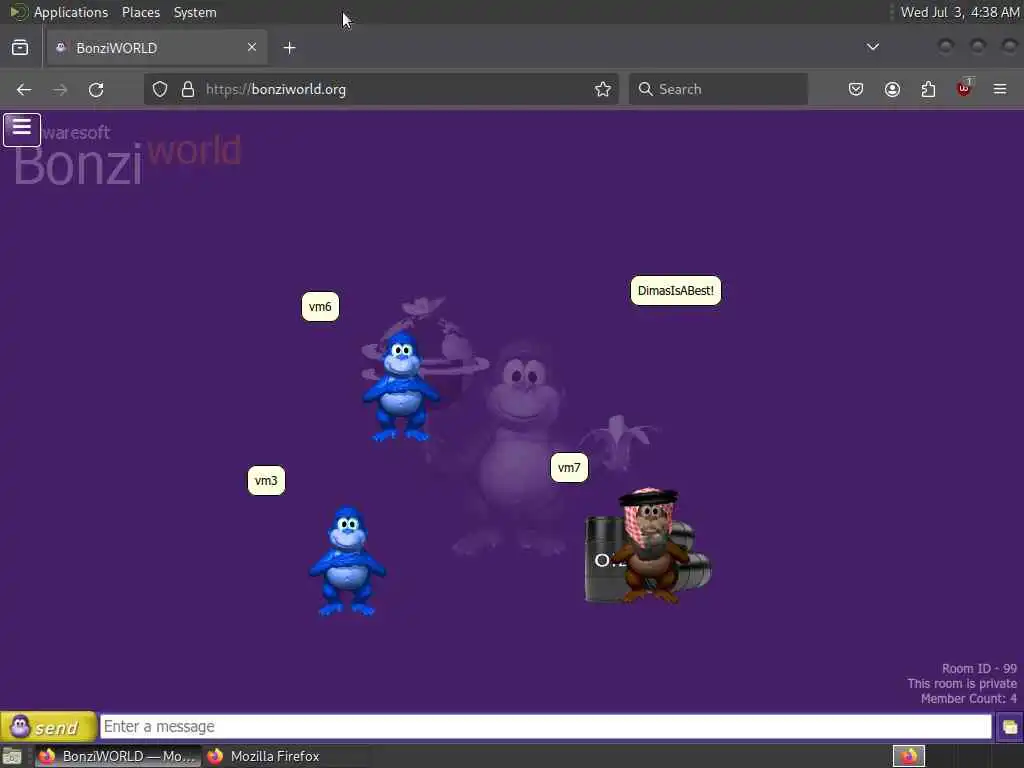Open the uBlock Origin extension icon

click(x=964, y=88)
